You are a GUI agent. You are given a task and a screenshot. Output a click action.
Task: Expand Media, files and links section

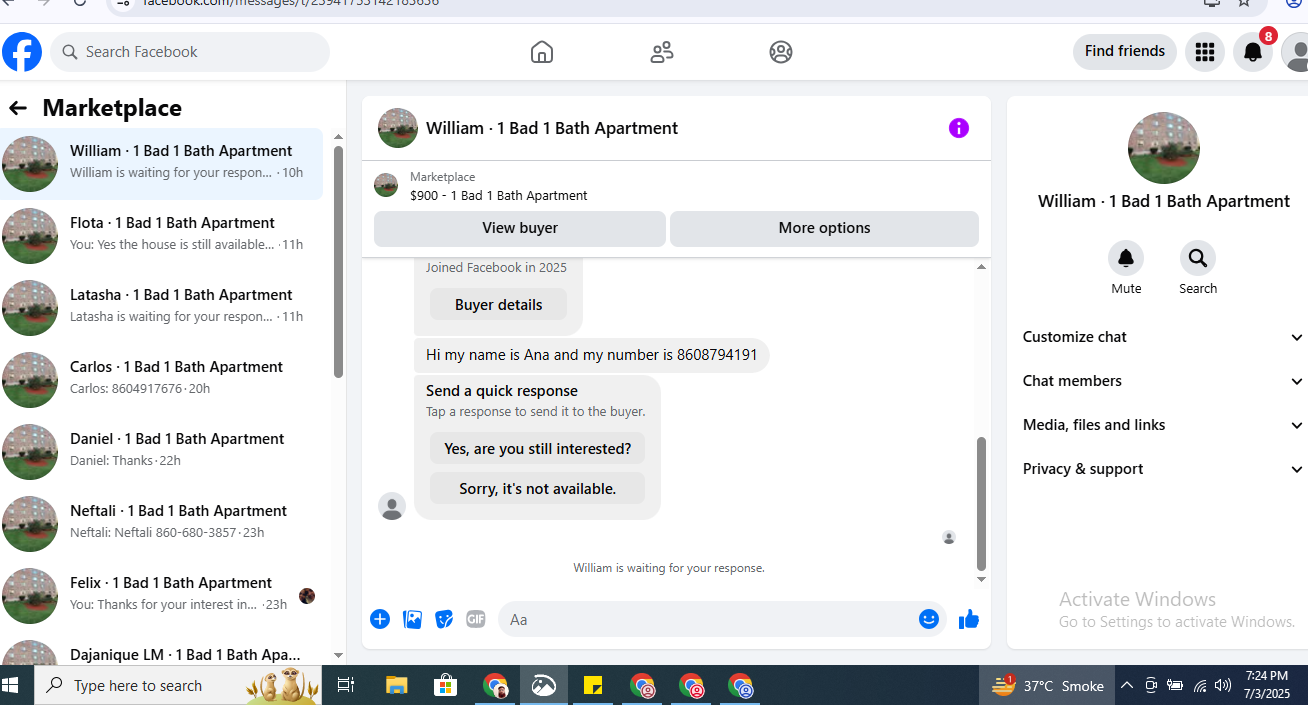click(1164, 425)
